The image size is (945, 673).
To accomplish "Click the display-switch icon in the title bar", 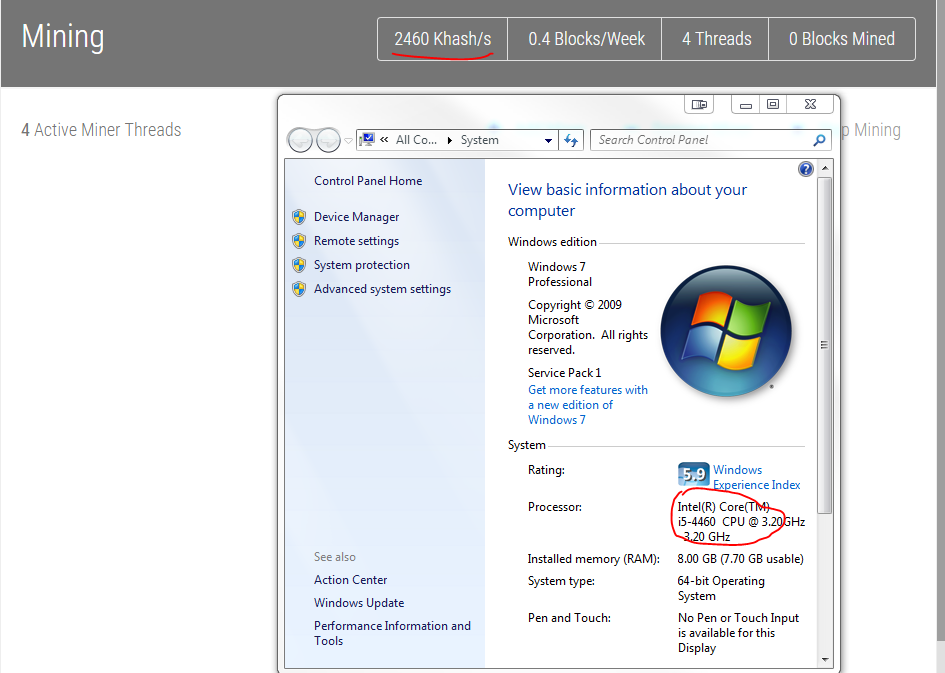I will 699,104.
